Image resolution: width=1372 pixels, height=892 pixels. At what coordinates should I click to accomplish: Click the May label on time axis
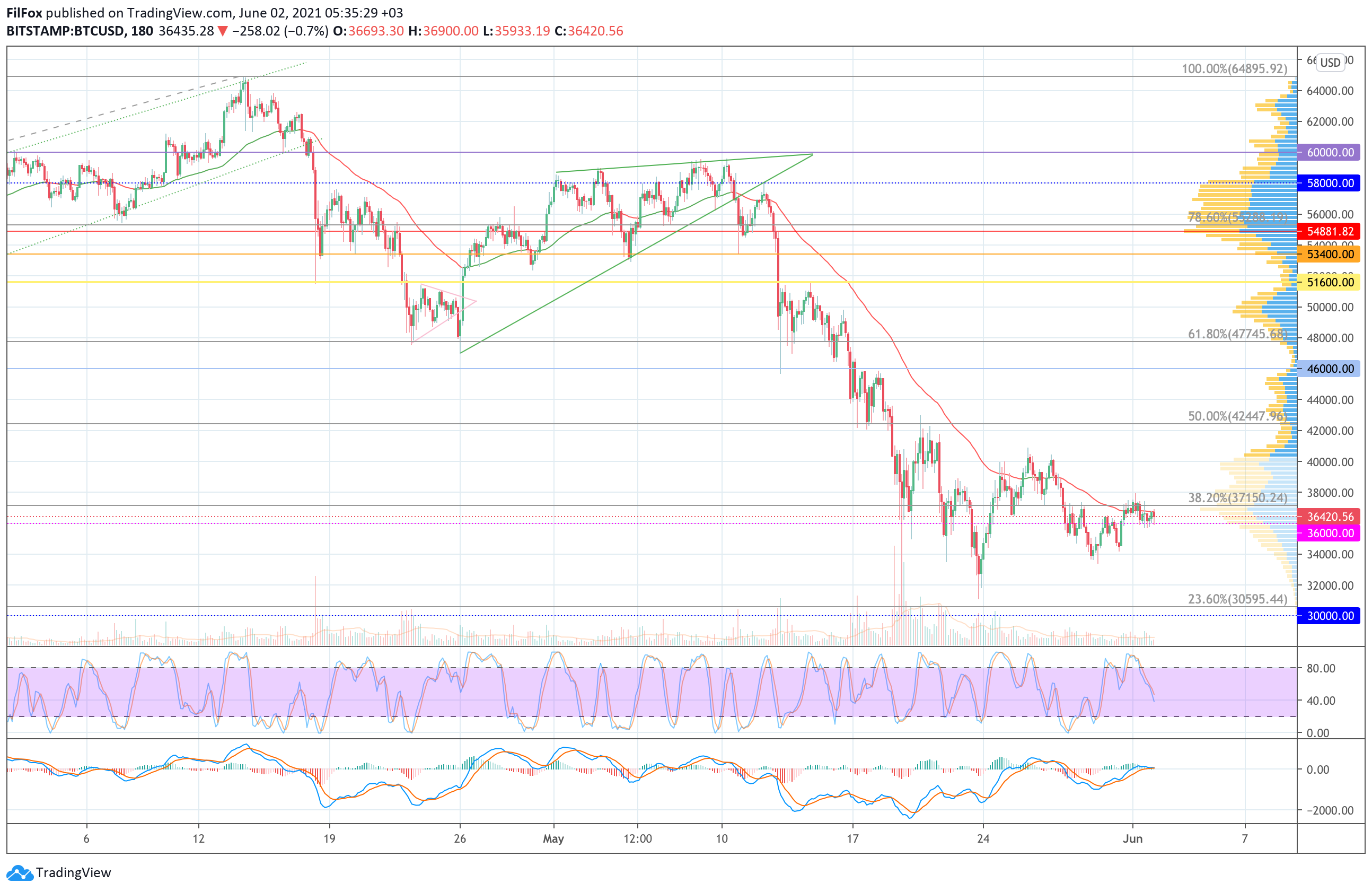click(x=553, y=838)
